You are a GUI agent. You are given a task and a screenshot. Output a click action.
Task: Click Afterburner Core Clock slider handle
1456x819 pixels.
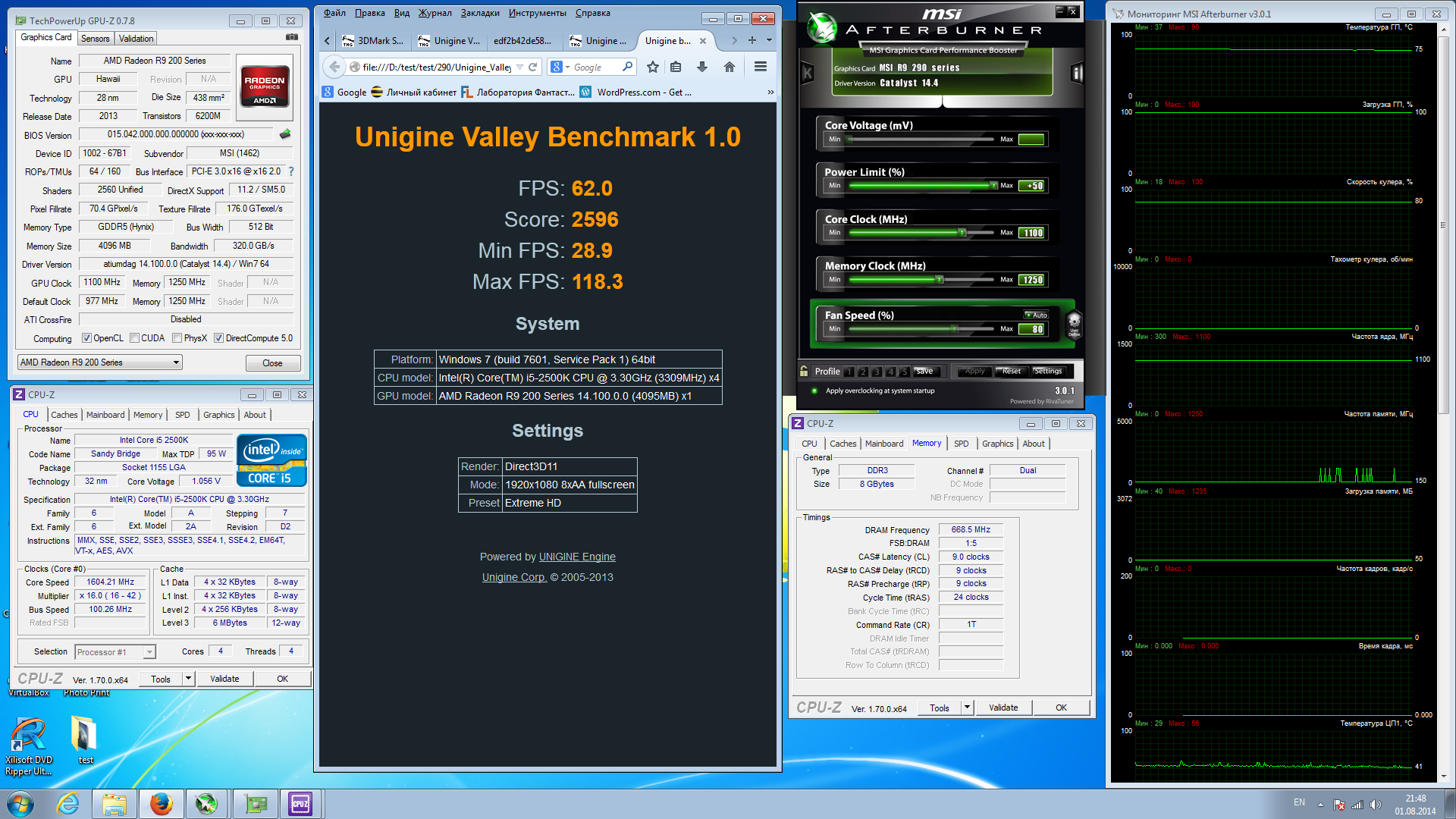pos(962,233)
